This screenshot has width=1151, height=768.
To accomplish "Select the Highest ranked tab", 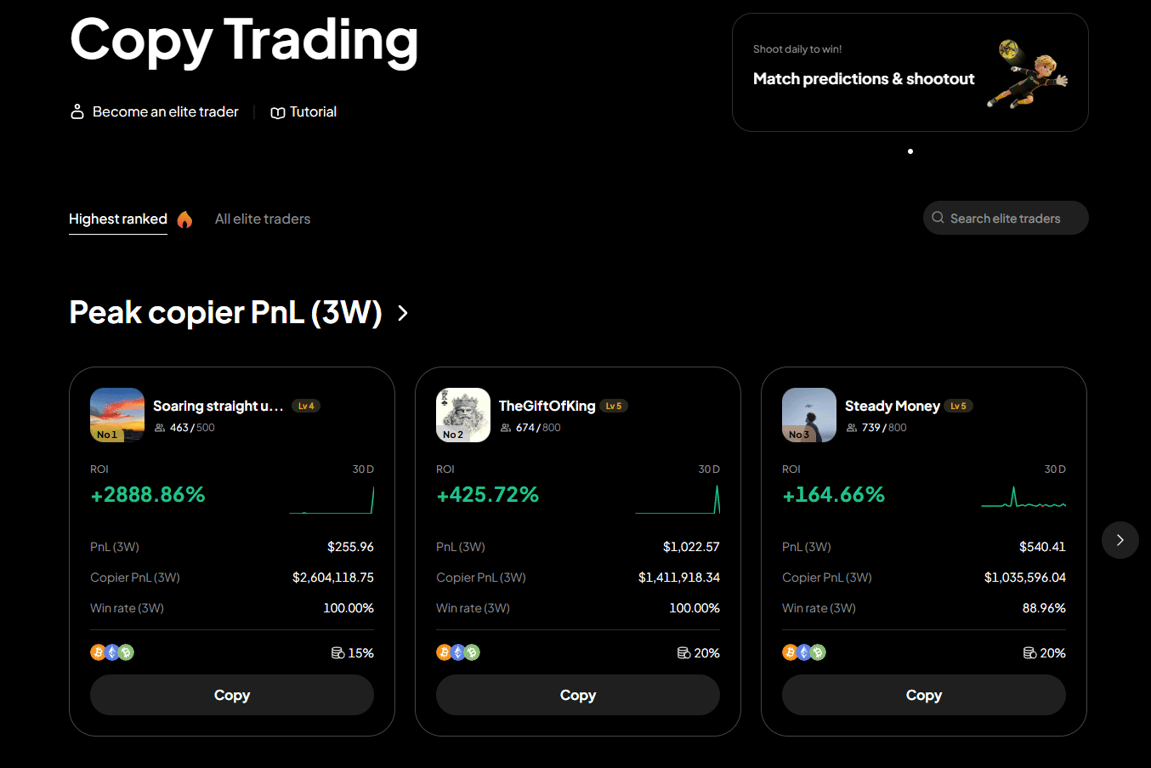I will coord(117,218).
